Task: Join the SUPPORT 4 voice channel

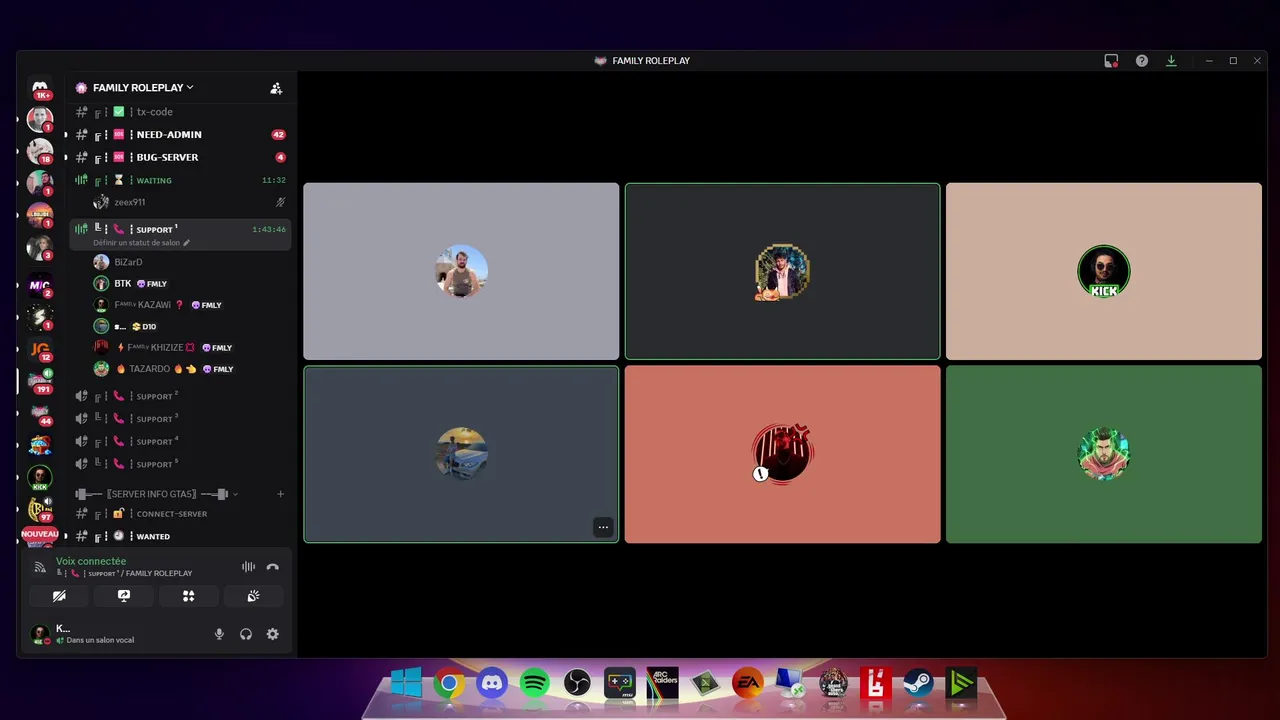Action: [x=180, y=441]
